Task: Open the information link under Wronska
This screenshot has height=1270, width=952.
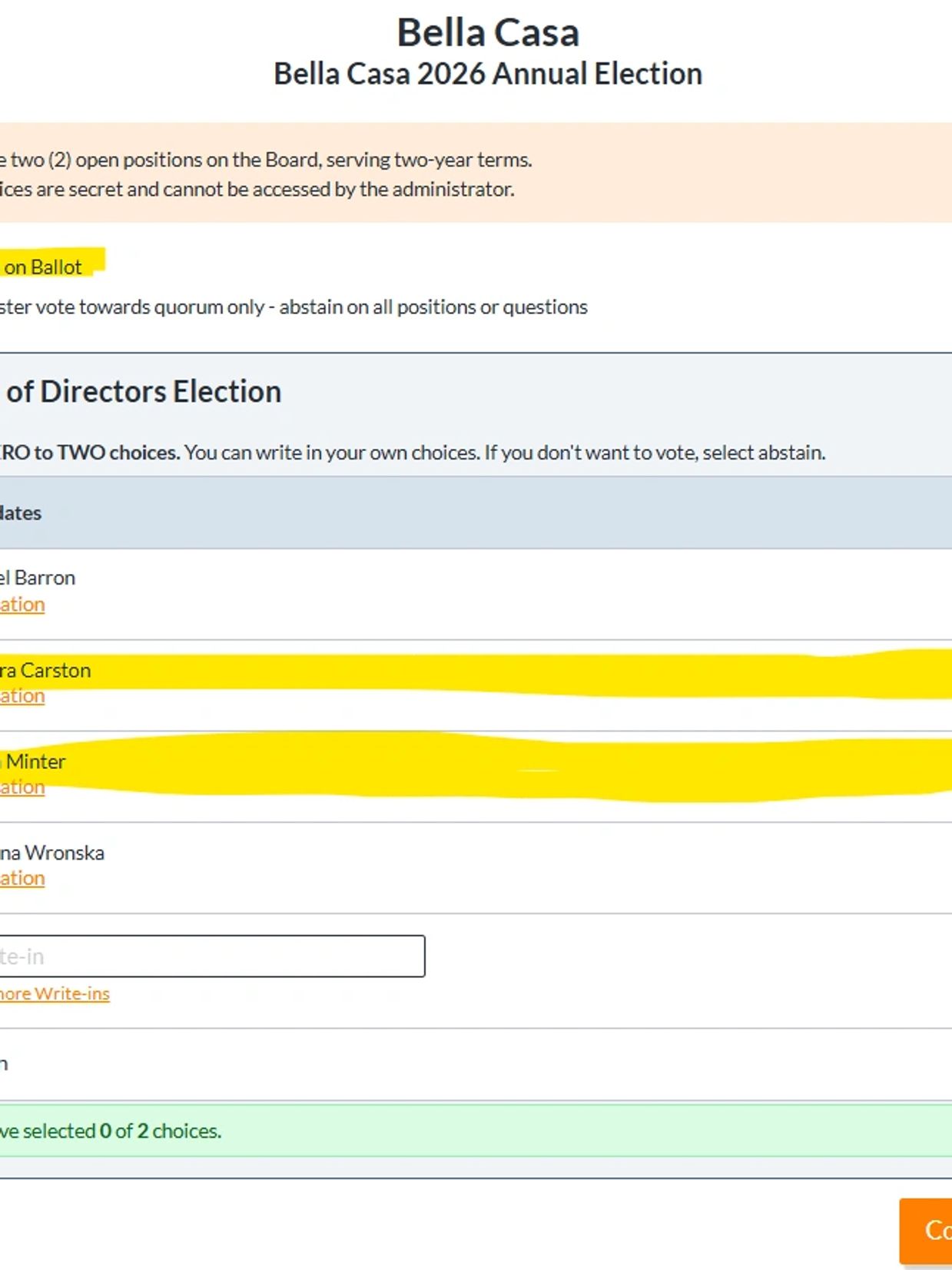Action: [22, 878]
